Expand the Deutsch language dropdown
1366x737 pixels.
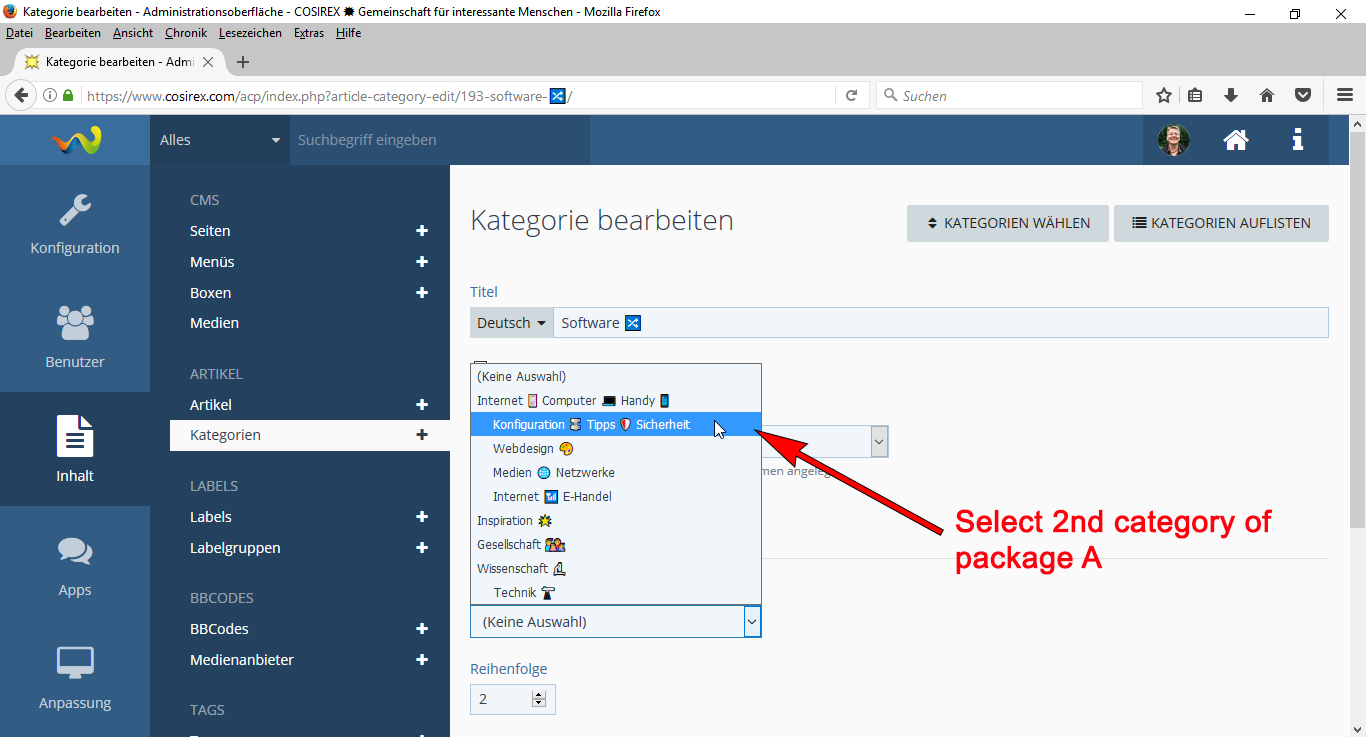pyautogui.click(x=511, y=323)
